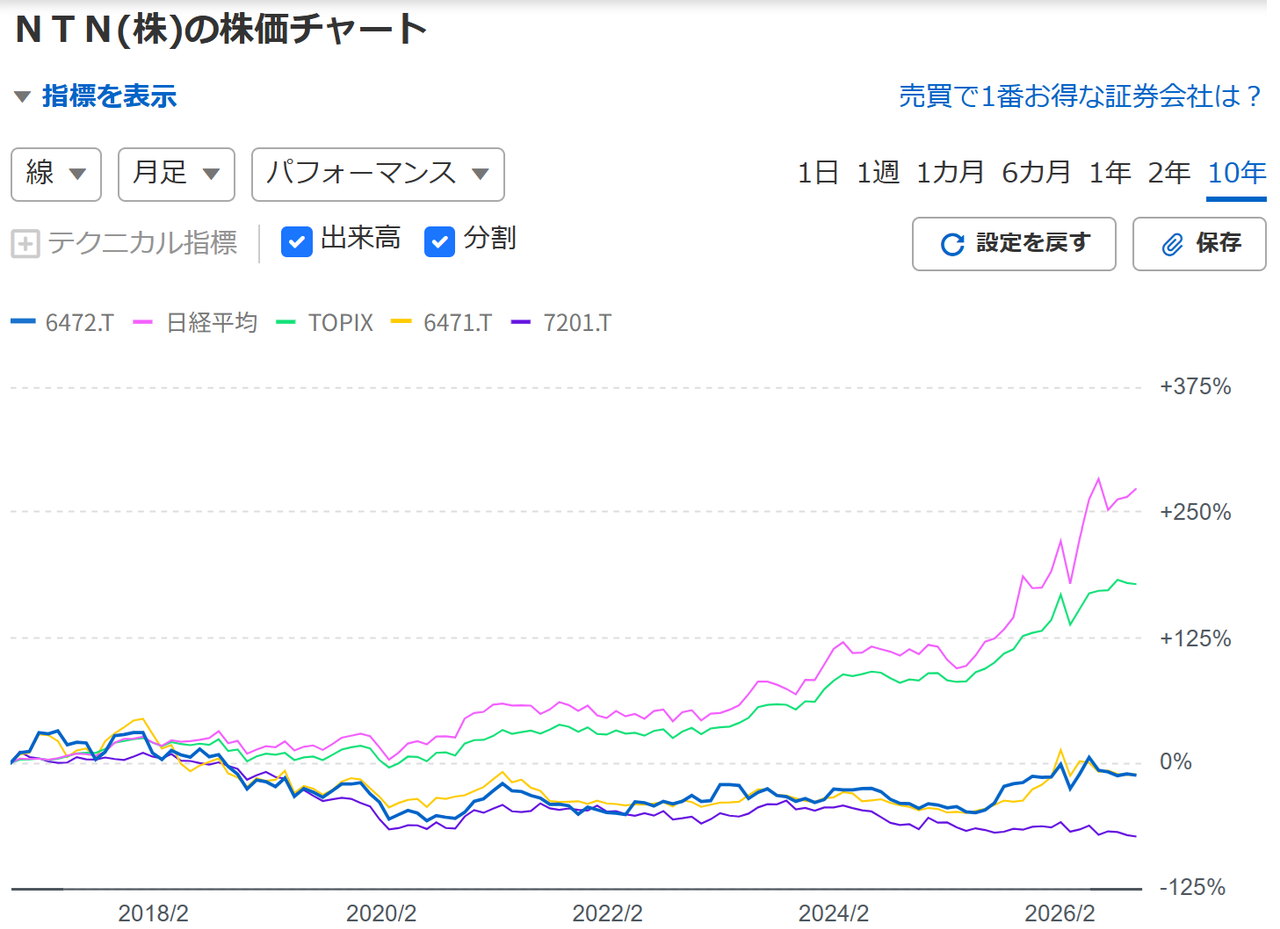Click the 2018/2 date label
This screenshot has width=1280, height=929.
click(153, 913)
